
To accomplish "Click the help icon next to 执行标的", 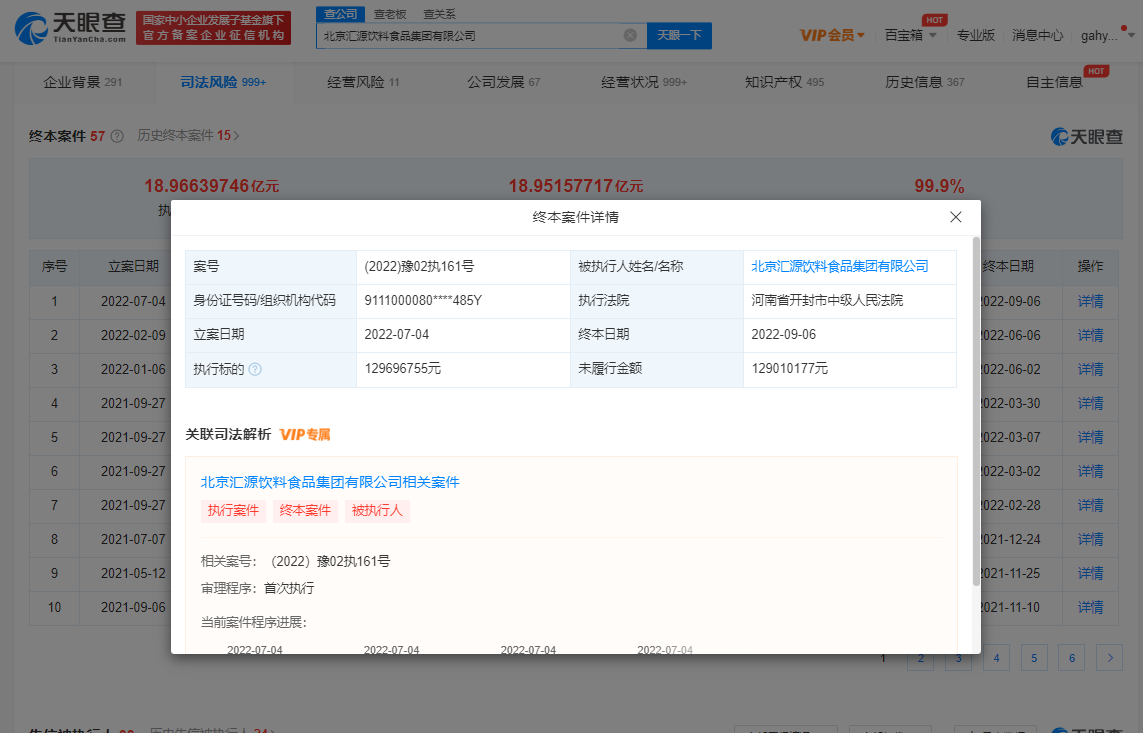I will (254, 369).
